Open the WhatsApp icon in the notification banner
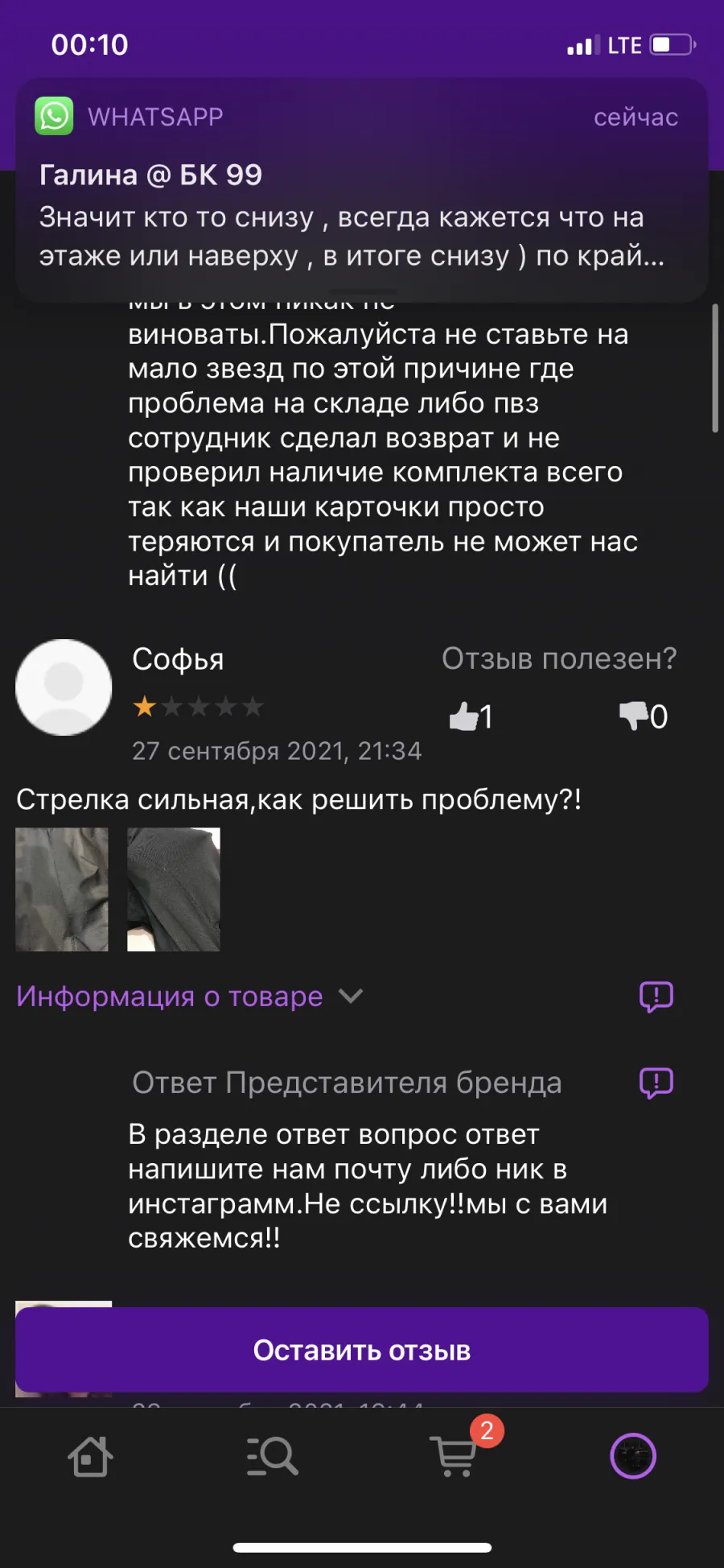724x1568 pixels. (54, 116)
